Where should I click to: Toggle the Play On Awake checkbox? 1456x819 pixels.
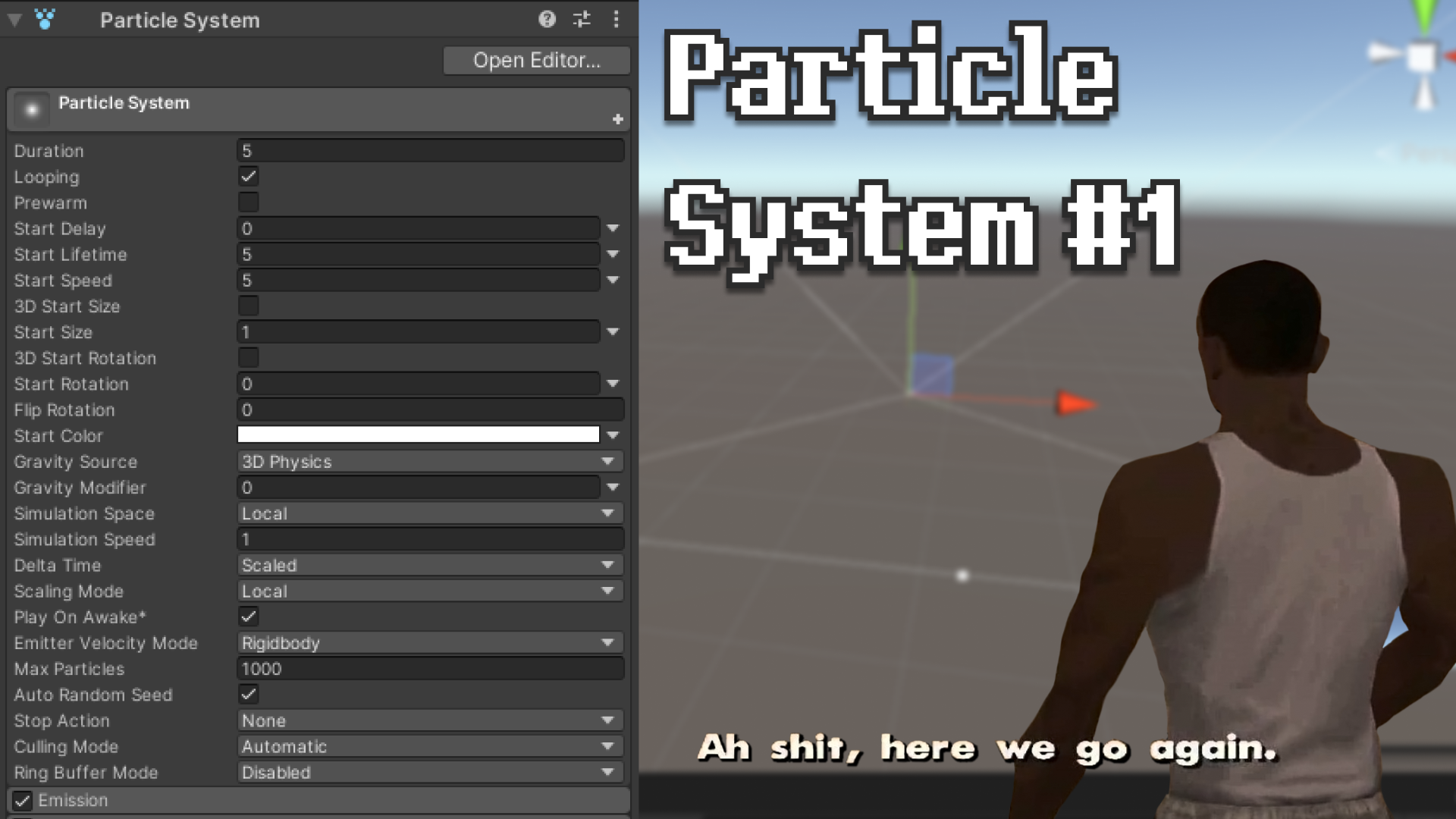click(x=248, y=617)
